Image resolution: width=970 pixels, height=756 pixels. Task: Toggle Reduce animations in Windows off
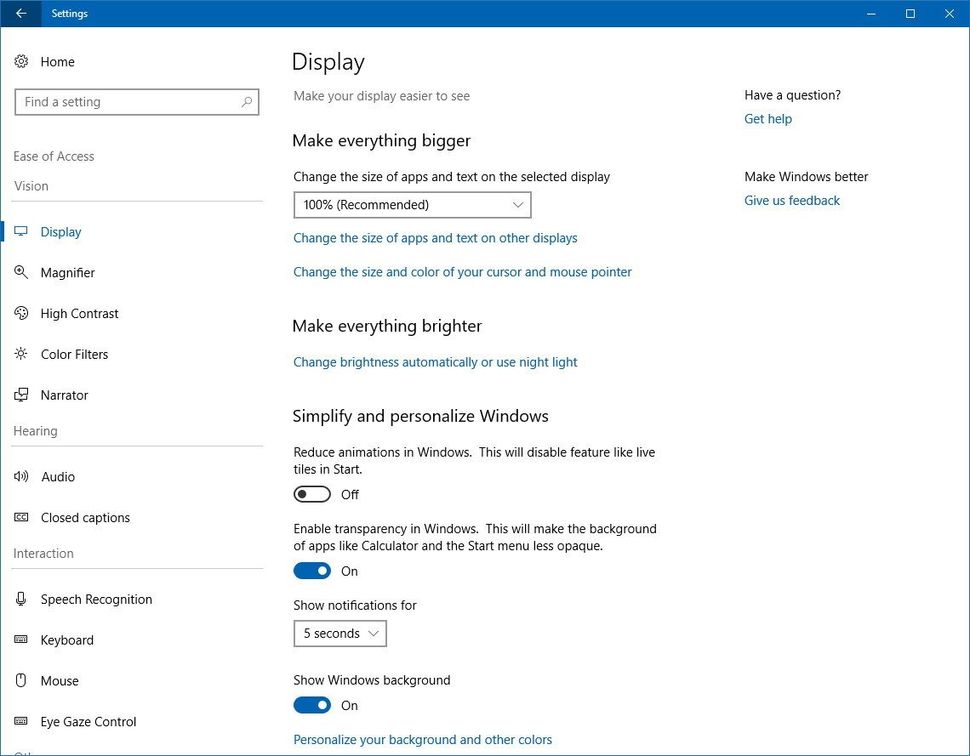311,493
